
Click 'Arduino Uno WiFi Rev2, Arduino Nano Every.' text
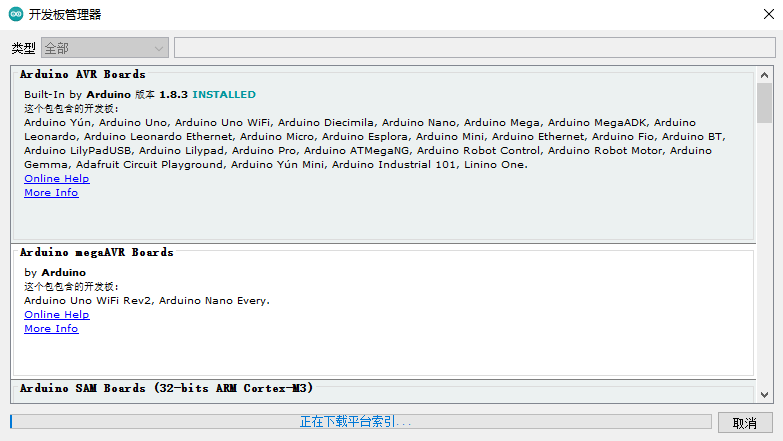[147, 300]
